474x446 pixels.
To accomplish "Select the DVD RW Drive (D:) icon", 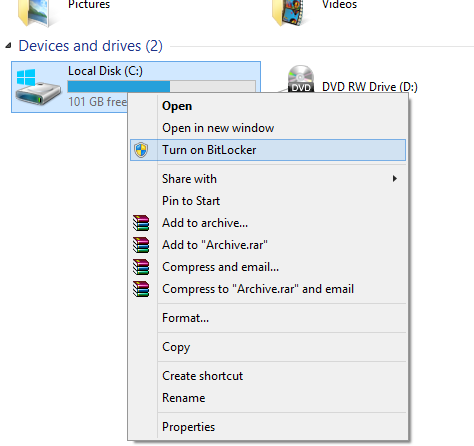I will click(x=300, y=79).
